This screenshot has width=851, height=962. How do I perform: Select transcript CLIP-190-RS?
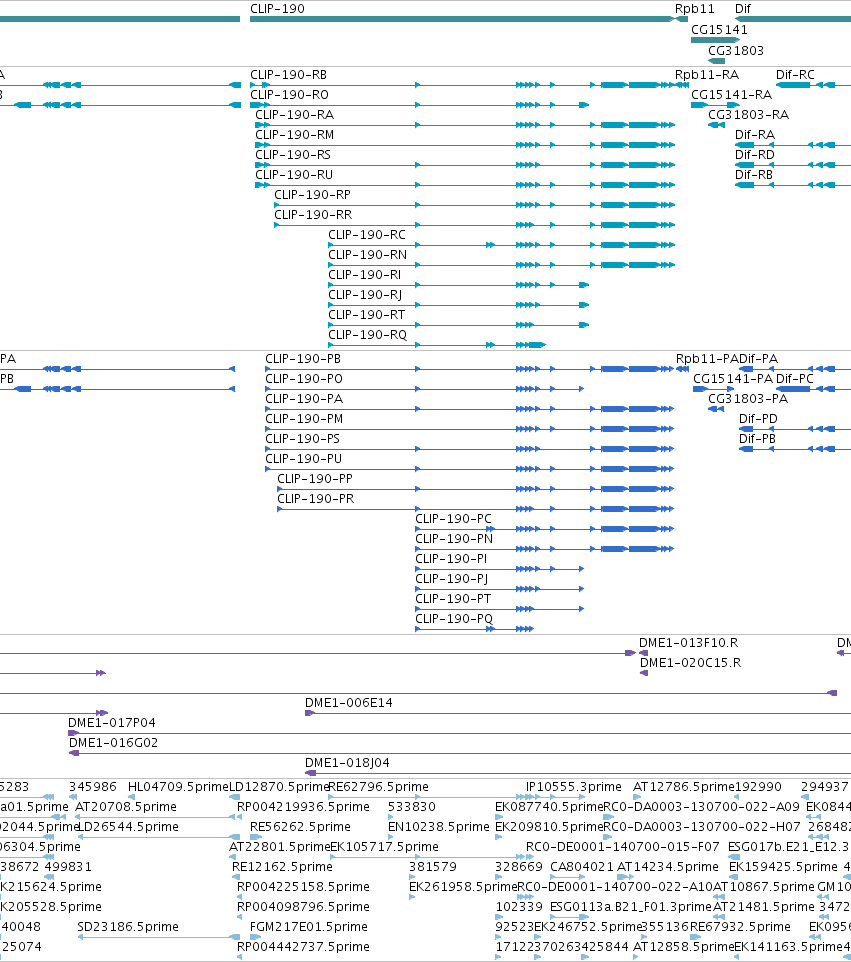coord(293,155)
